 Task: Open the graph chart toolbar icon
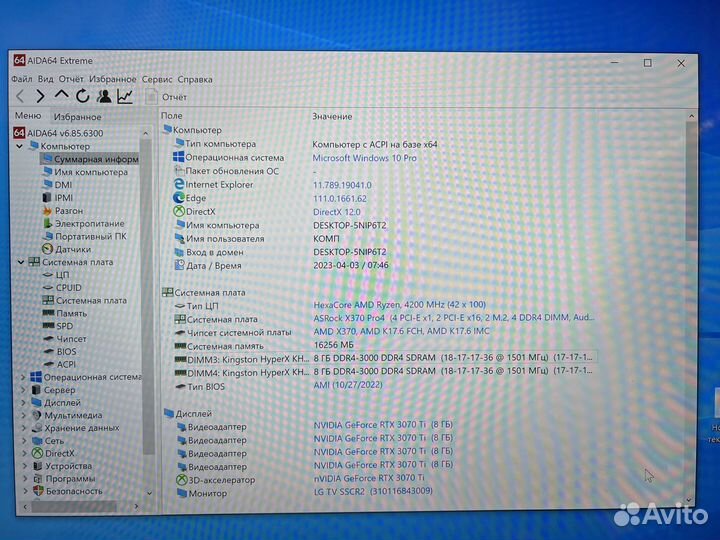[x=125, y=96]
